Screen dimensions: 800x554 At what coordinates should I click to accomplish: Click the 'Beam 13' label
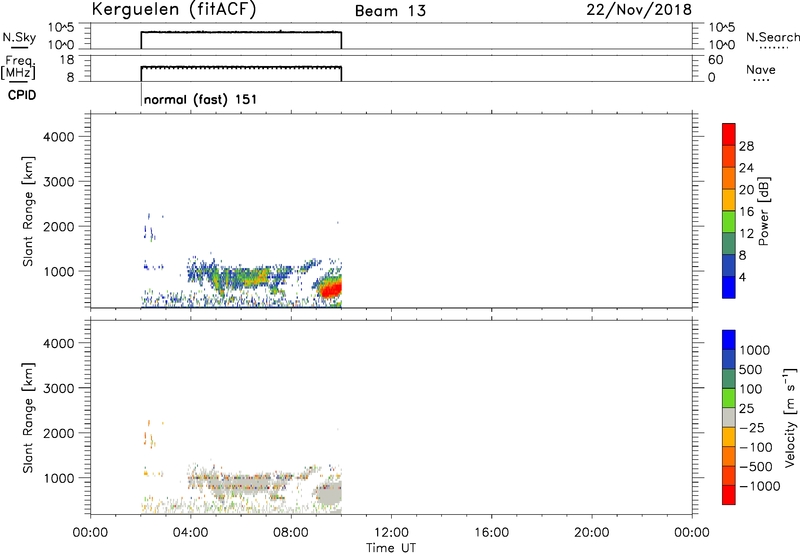(x=390, y=11)
